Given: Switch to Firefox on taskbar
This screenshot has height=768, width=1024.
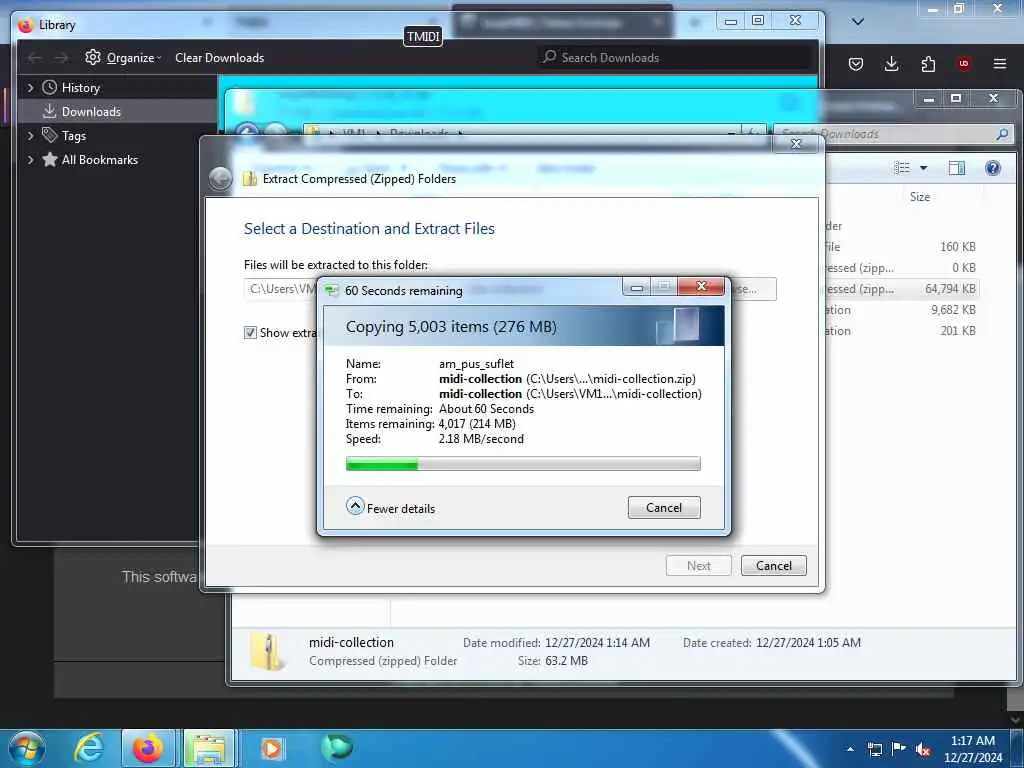Looking at the screenshot, I should pos(148,748).
